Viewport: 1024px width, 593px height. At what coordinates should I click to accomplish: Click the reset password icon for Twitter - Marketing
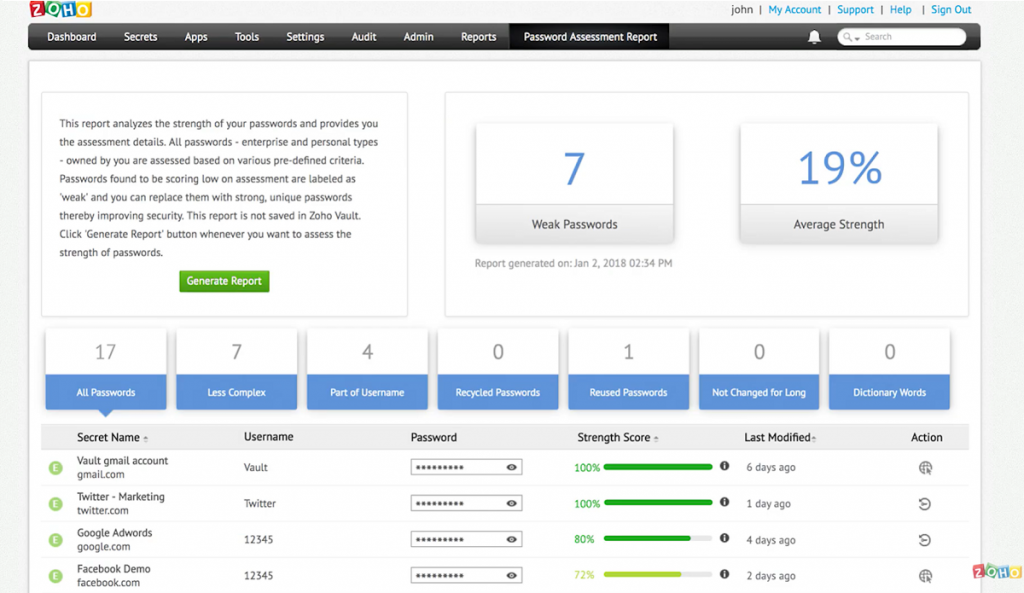925,504
